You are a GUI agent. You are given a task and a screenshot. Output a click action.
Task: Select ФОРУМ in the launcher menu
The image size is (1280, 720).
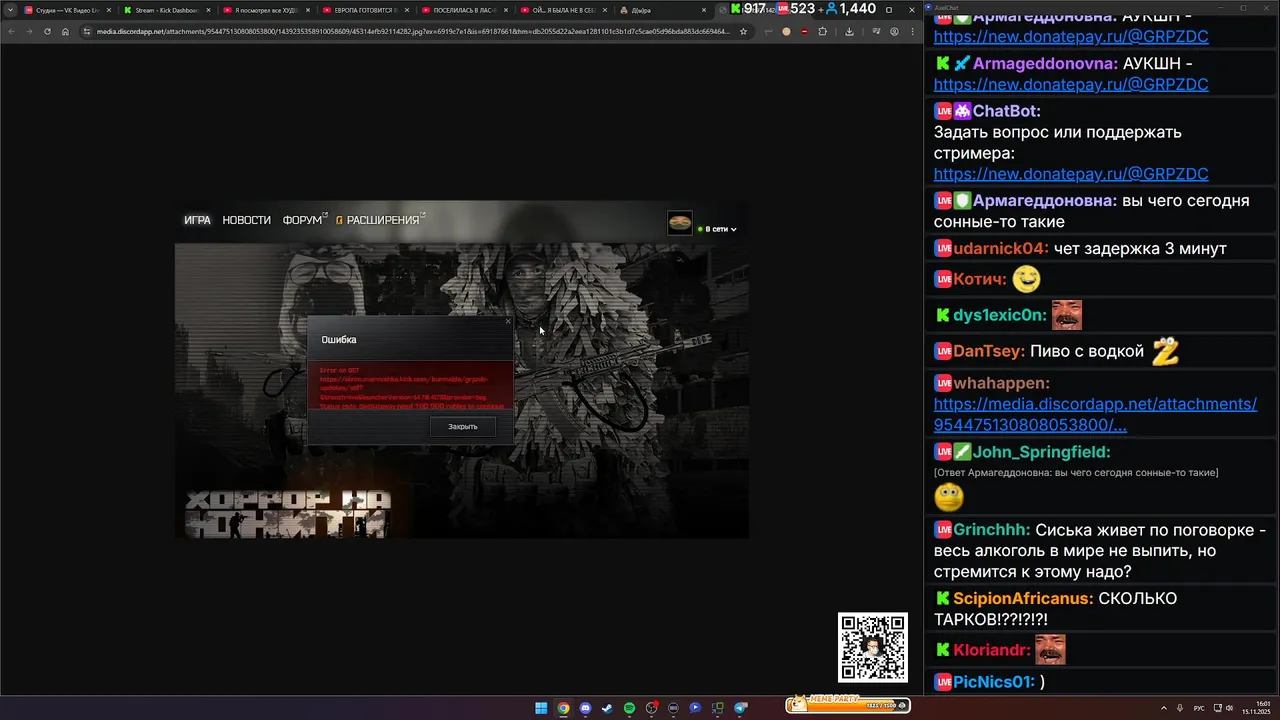(303, 220)
